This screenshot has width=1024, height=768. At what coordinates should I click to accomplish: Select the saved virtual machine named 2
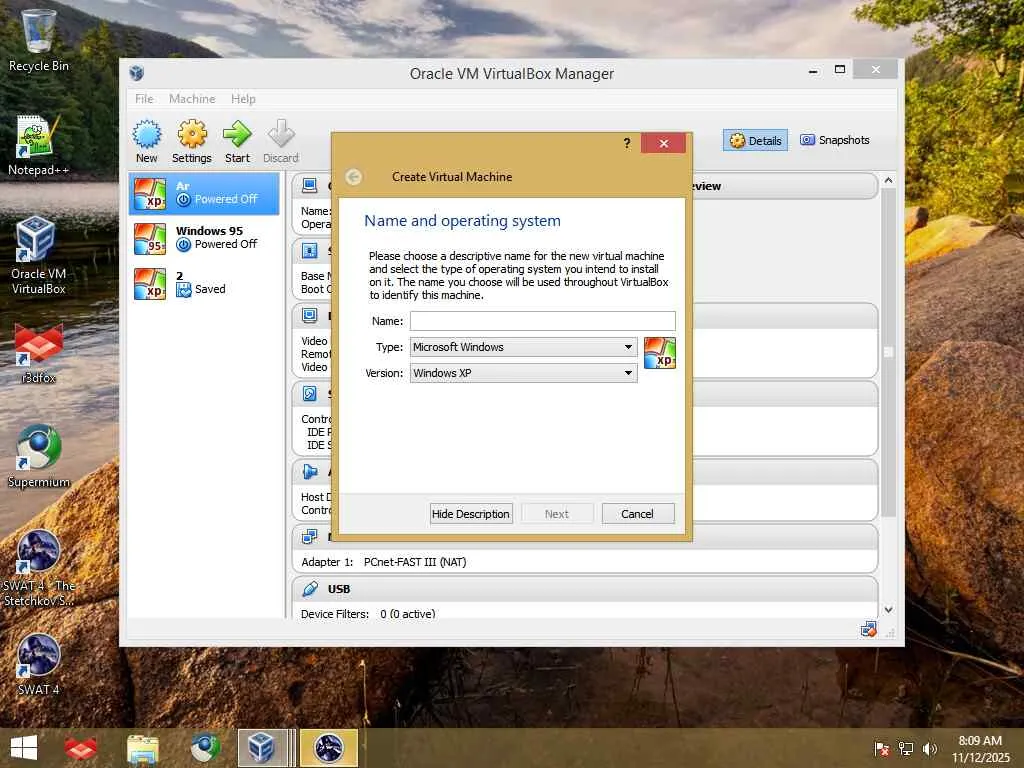[204, 283]
